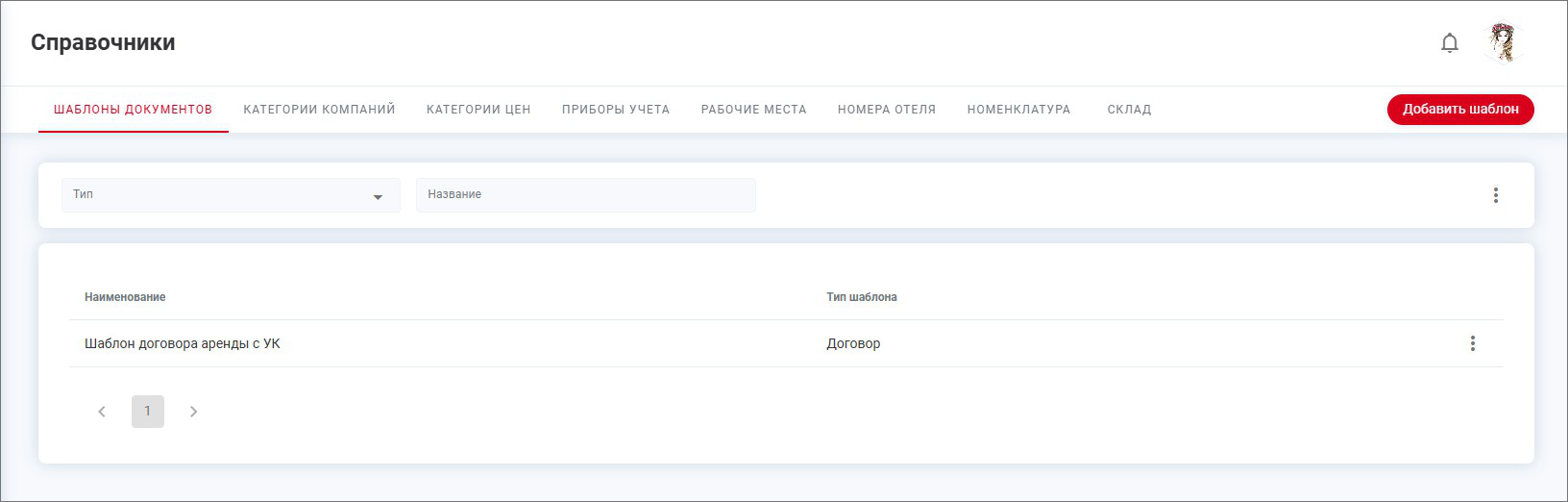The image size is (1568, 502).
Task: Focus the Название search field
Action: (x=585, y=195)
